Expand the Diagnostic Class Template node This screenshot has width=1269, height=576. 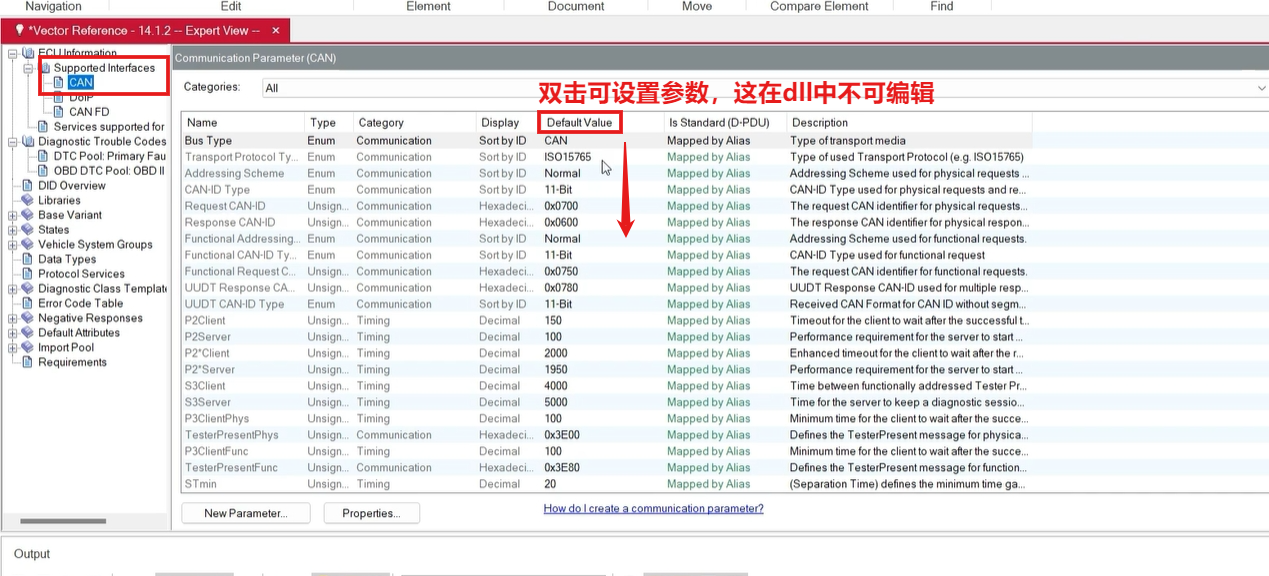(x=12, y=289)
